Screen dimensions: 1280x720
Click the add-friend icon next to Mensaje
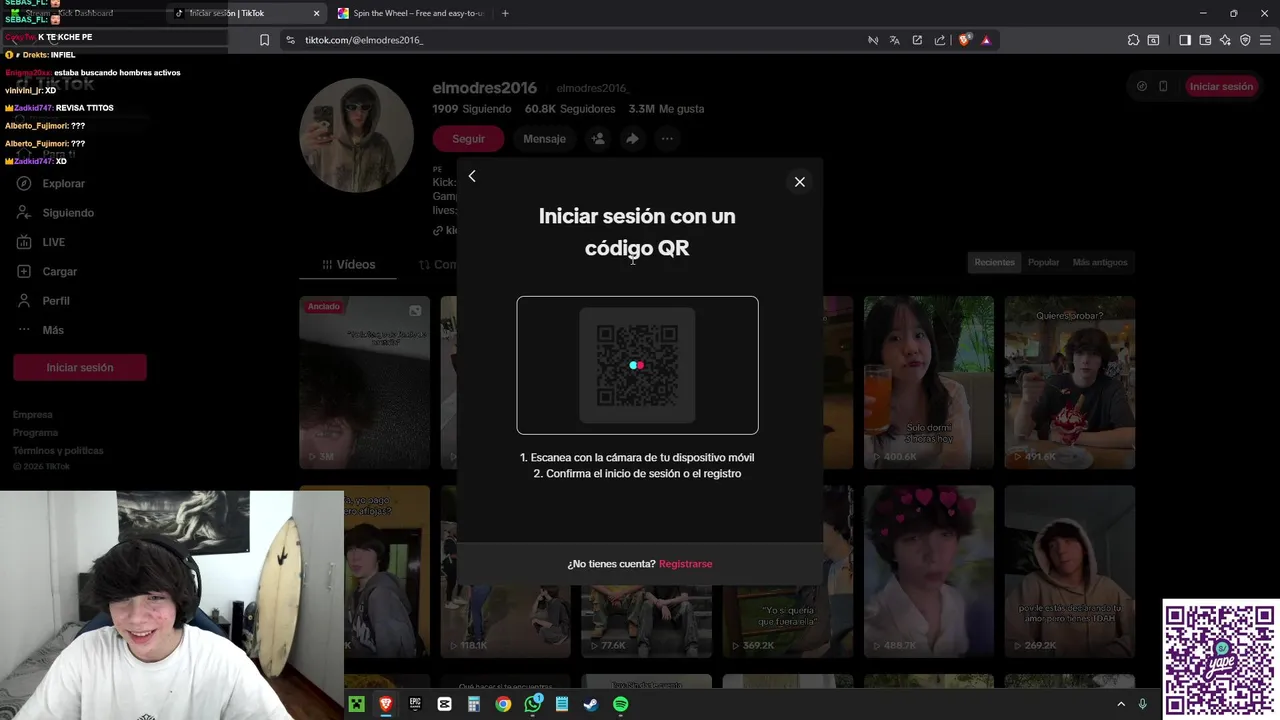[x=598, y=139]
